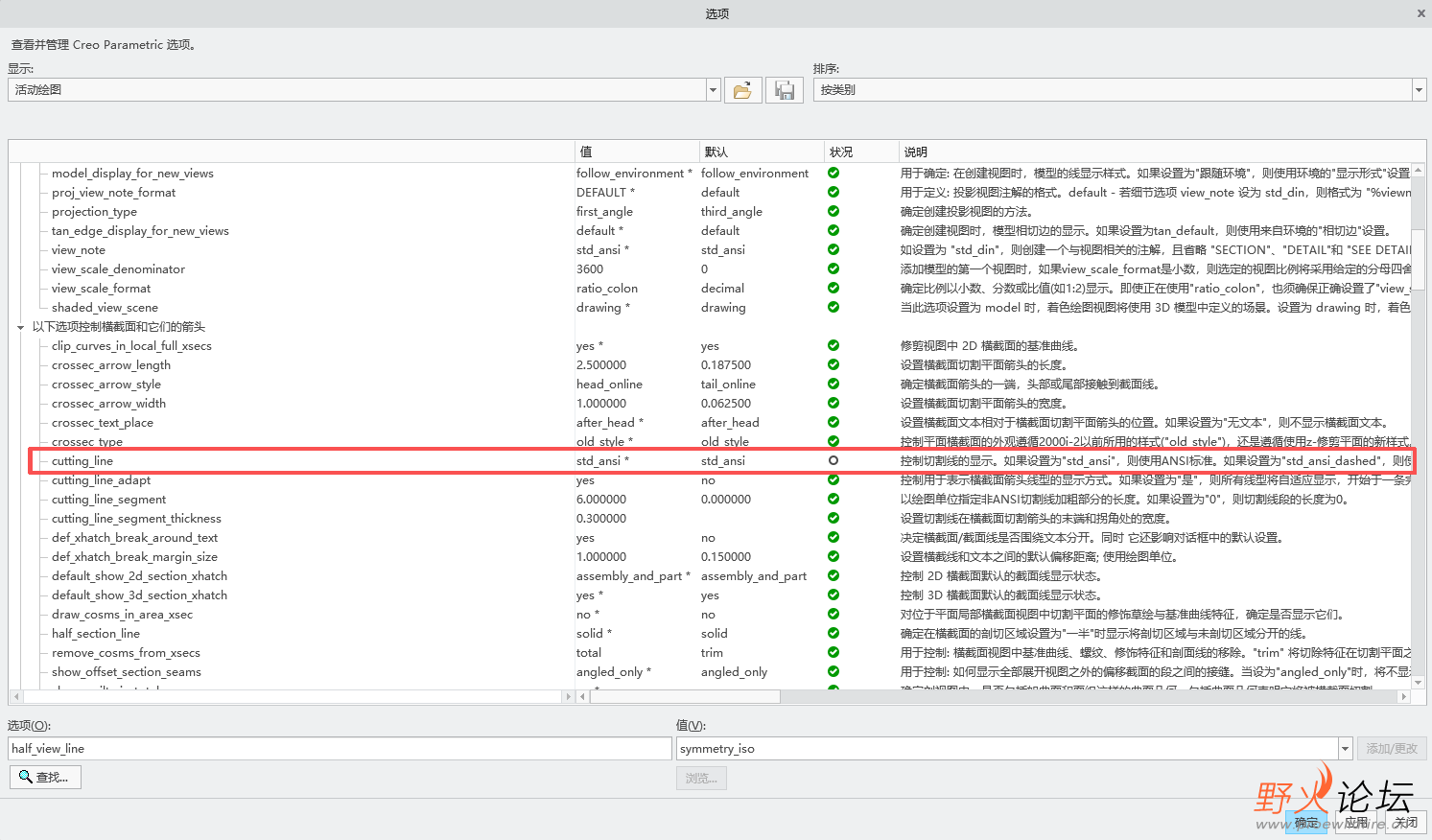Open the 显示 dropdown showing 活动绘图

(x=712, y=88)
